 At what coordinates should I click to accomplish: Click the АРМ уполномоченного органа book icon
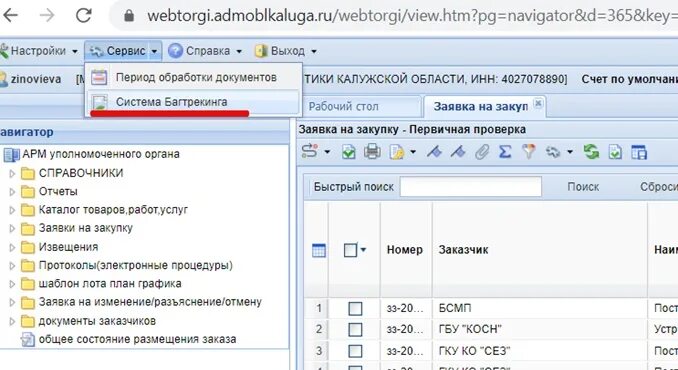tap(12, 154)
